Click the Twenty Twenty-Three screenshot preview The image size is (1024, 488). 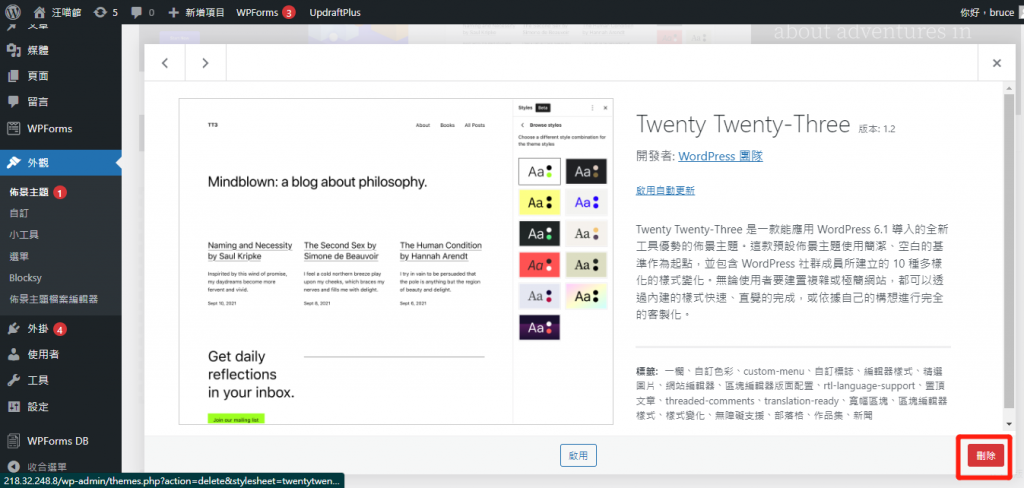point(396,261)
